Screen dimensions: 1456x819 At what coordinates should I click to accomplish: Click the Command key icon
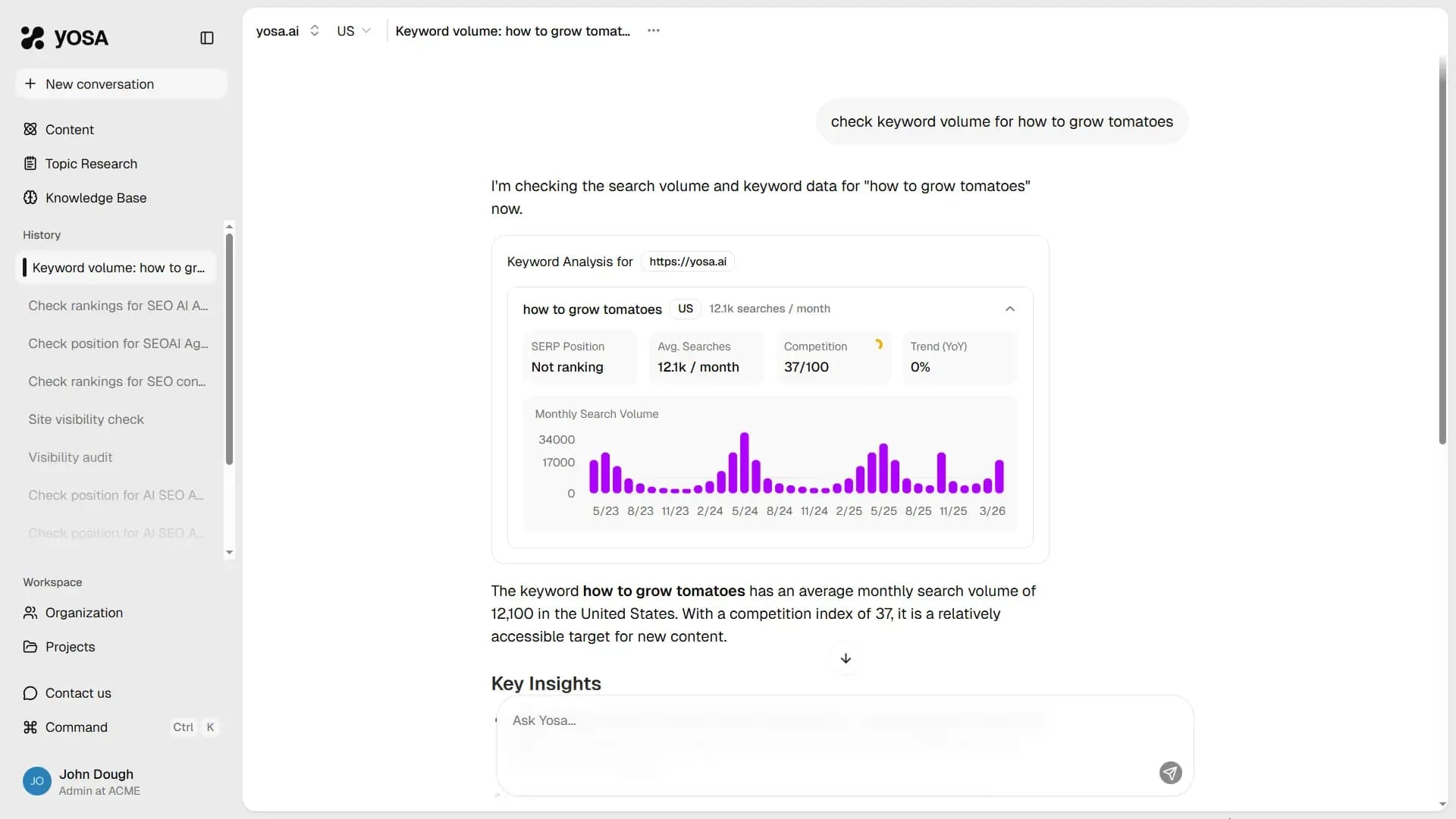(x=30, y=726)
